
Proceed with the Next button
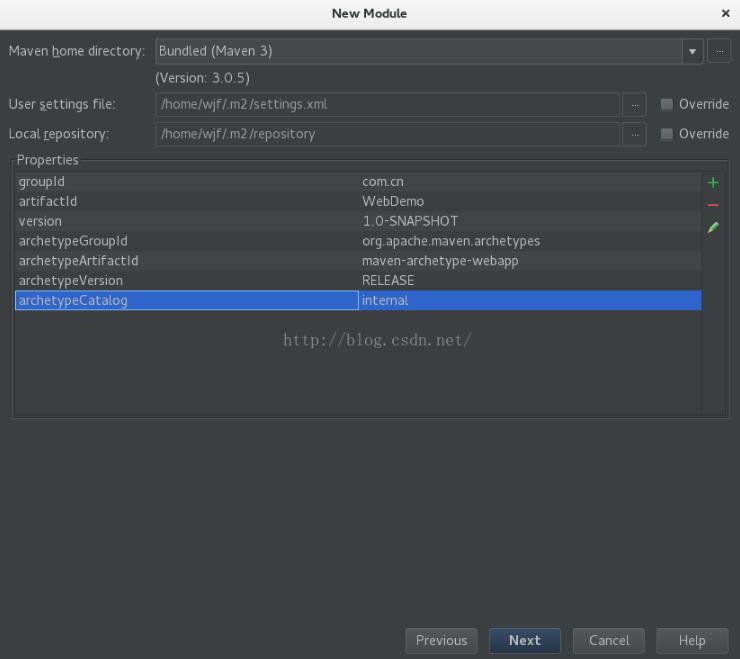[525, 641]
